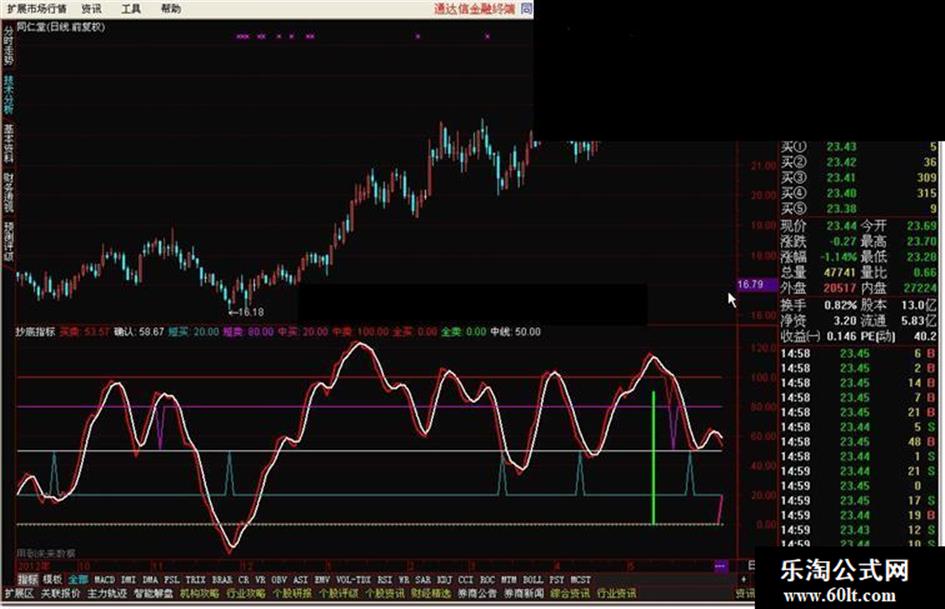Click the 买⑤ 23.38 bid row
Image resolution: width=945 pixels, height=609 pixels.
859,209
